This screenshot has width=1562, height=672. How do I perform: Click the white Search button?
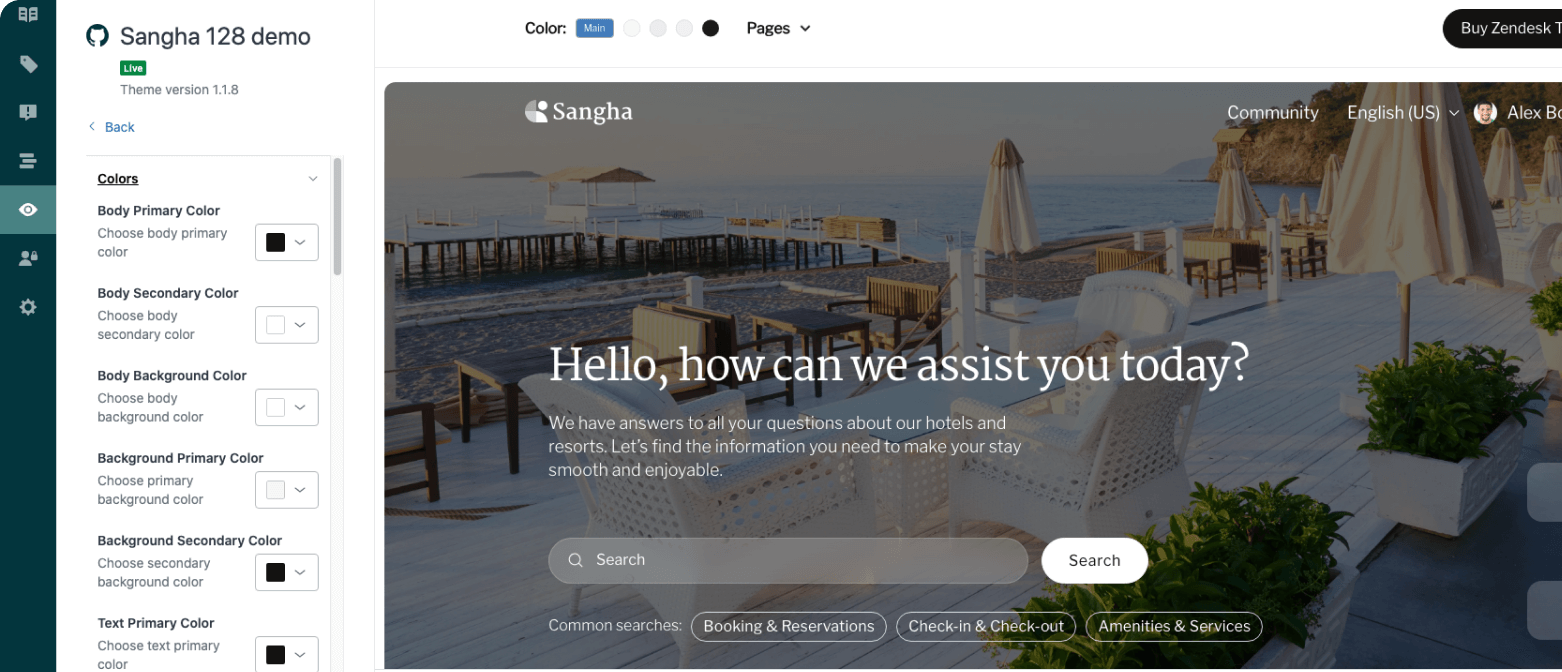[x=1094, y=560]
